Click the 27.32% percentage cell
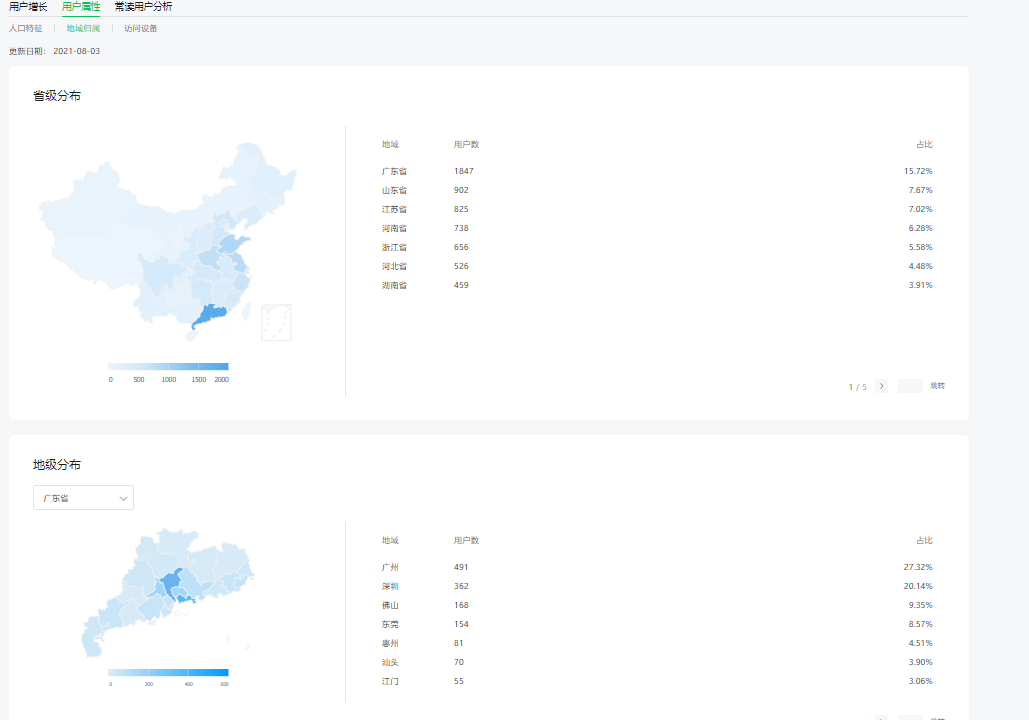The height and width of the screenshot is (720, 1029). pyautogui.click(x=918, y=567)
